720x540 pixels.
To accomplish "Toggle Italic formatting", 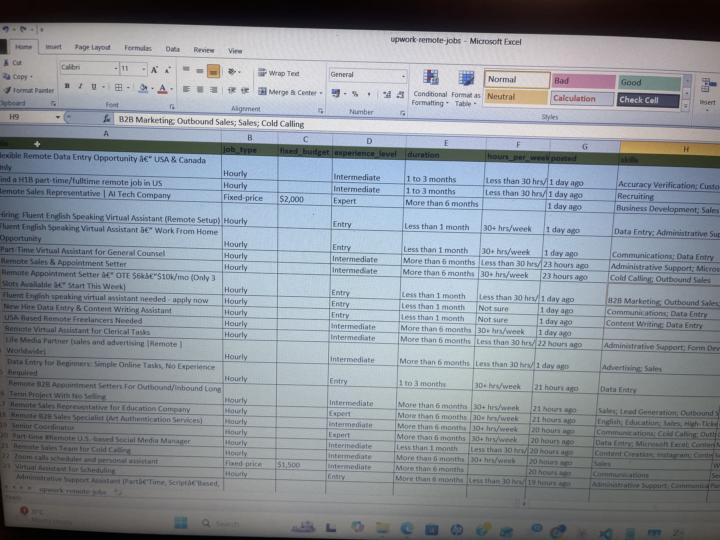I will 80,86.
